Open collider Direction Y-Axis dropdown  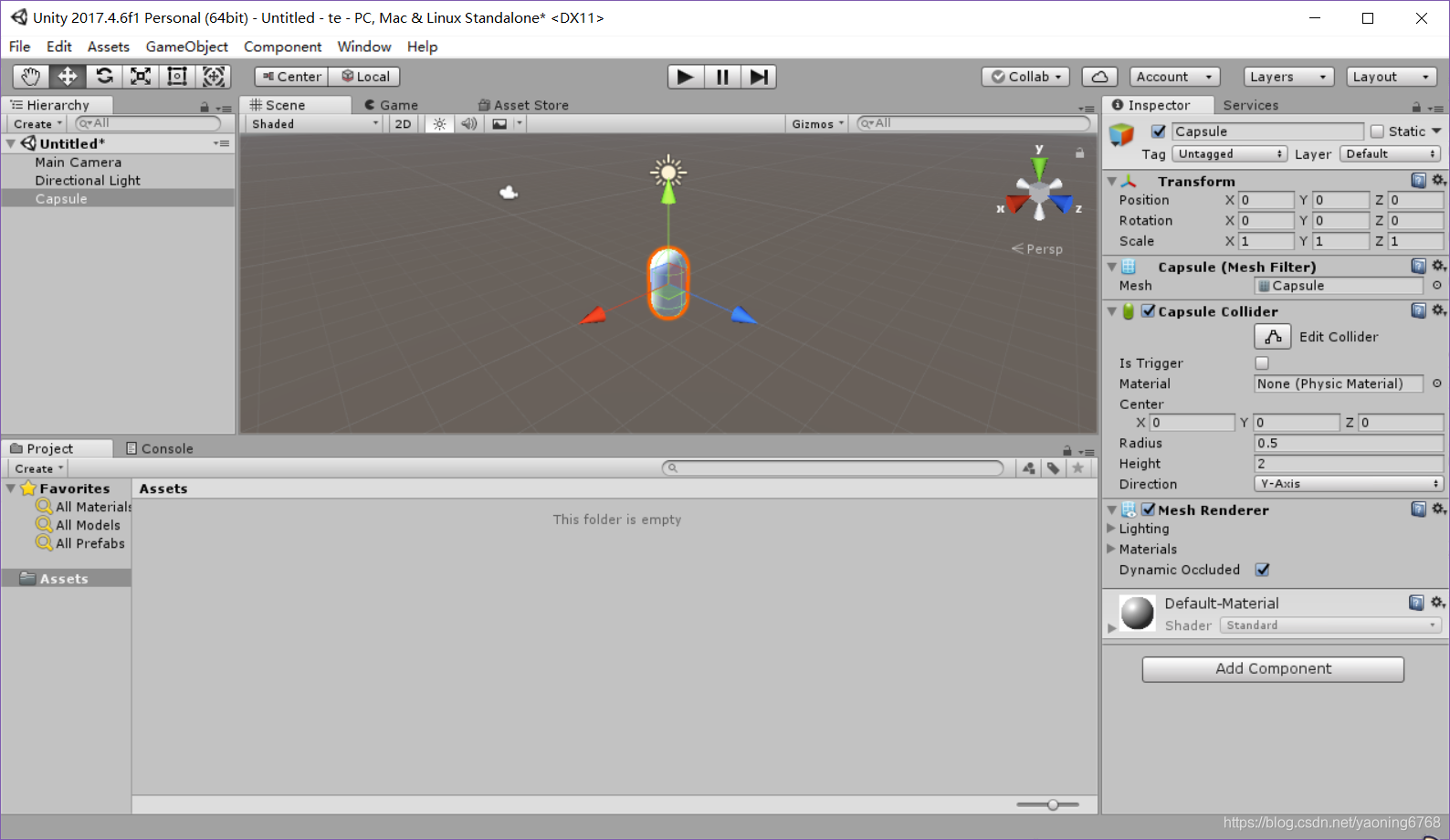[x=1349, y=484]
